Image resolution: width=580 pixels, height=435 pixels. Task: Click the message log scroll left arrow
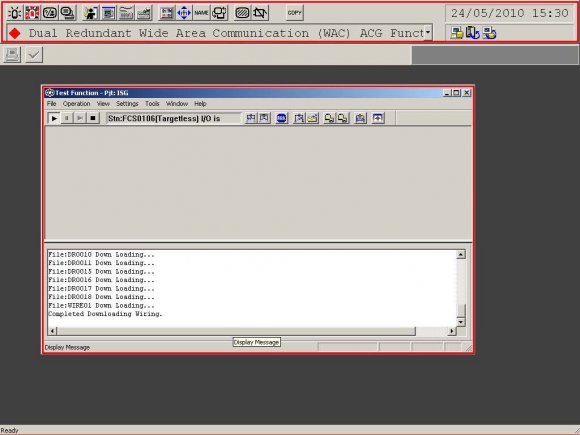53,331
